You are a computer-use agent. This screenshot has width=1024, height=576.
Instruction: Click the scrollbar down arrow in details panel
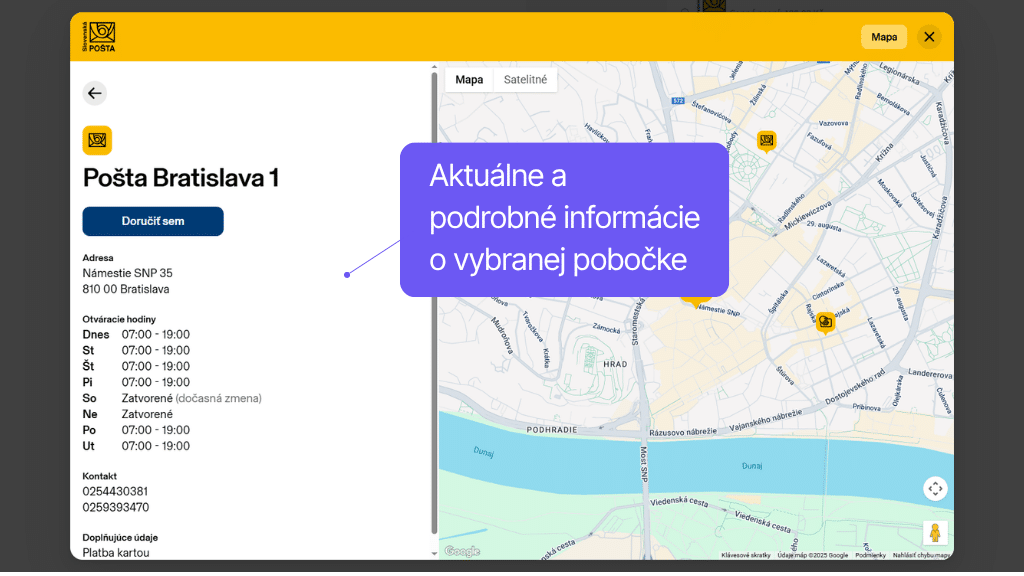point(434,553)
